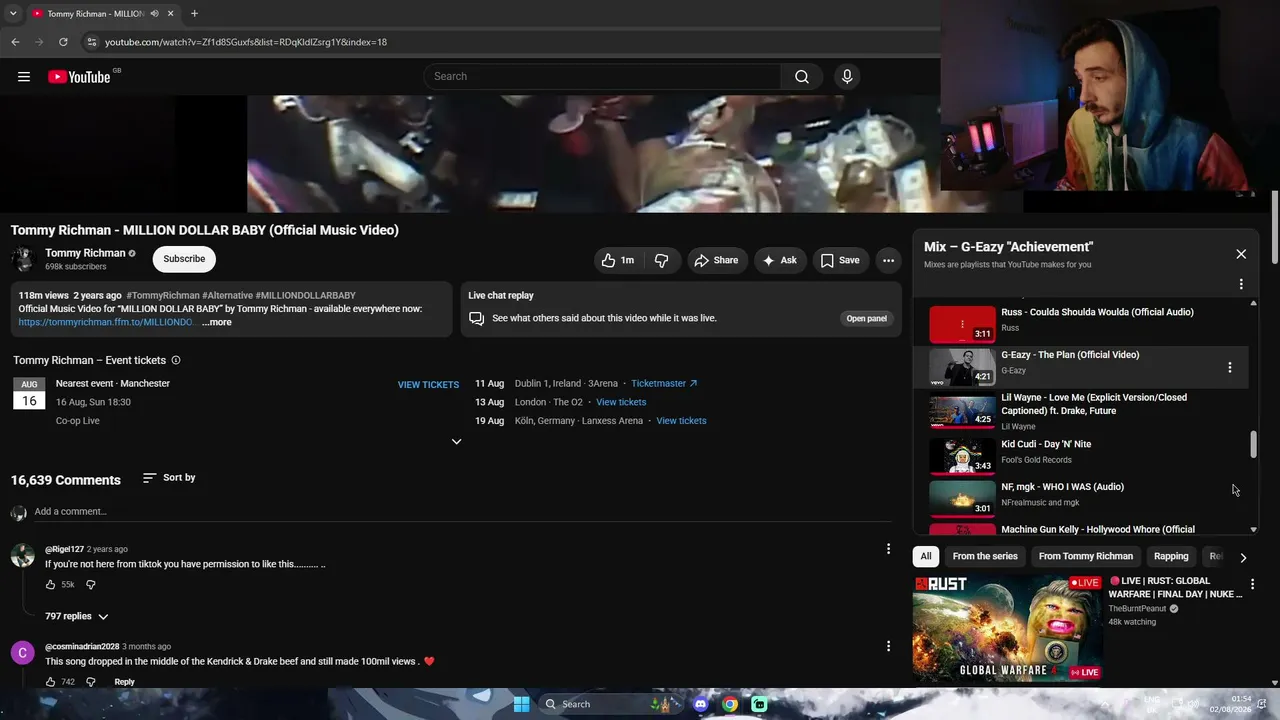Open Ticketmaster link for Dublin show
Screen dimensions: 1280x720
pyautogui.click(x=664, y=383)
